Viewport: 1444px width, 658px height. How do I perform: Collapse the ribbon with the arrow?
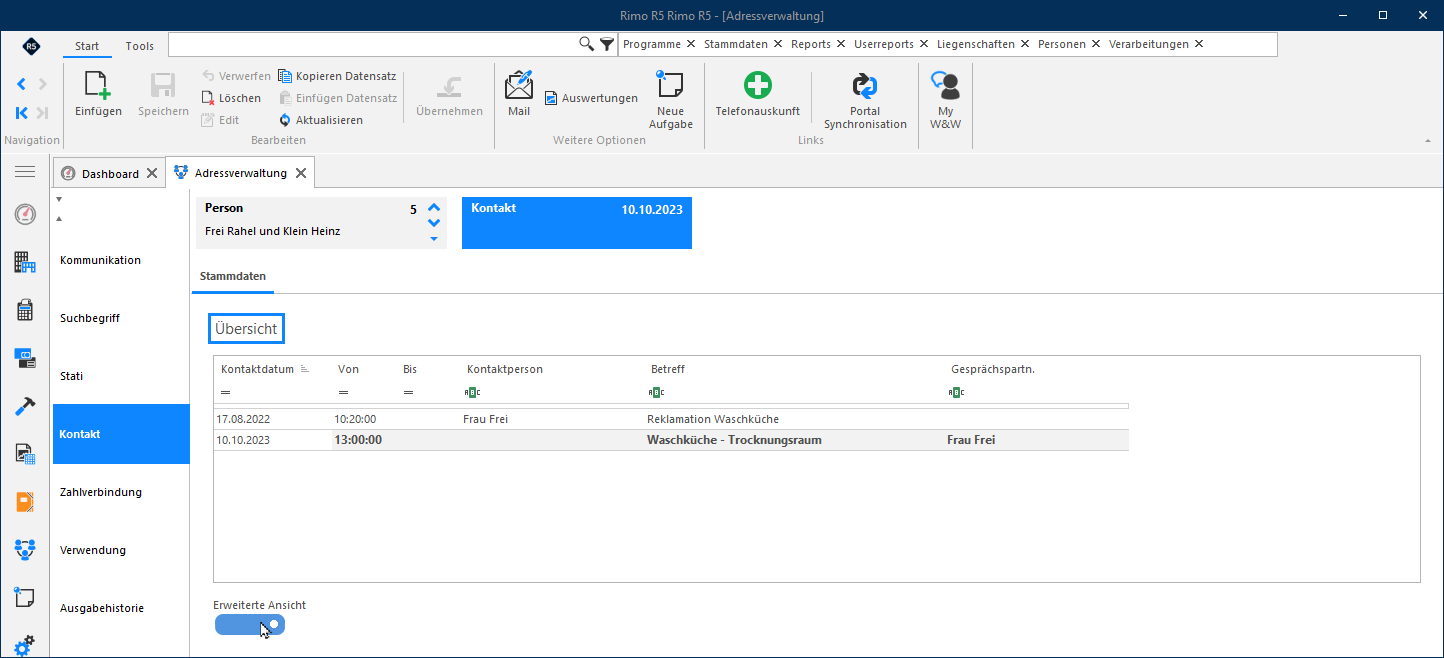tap(1427, 141)
